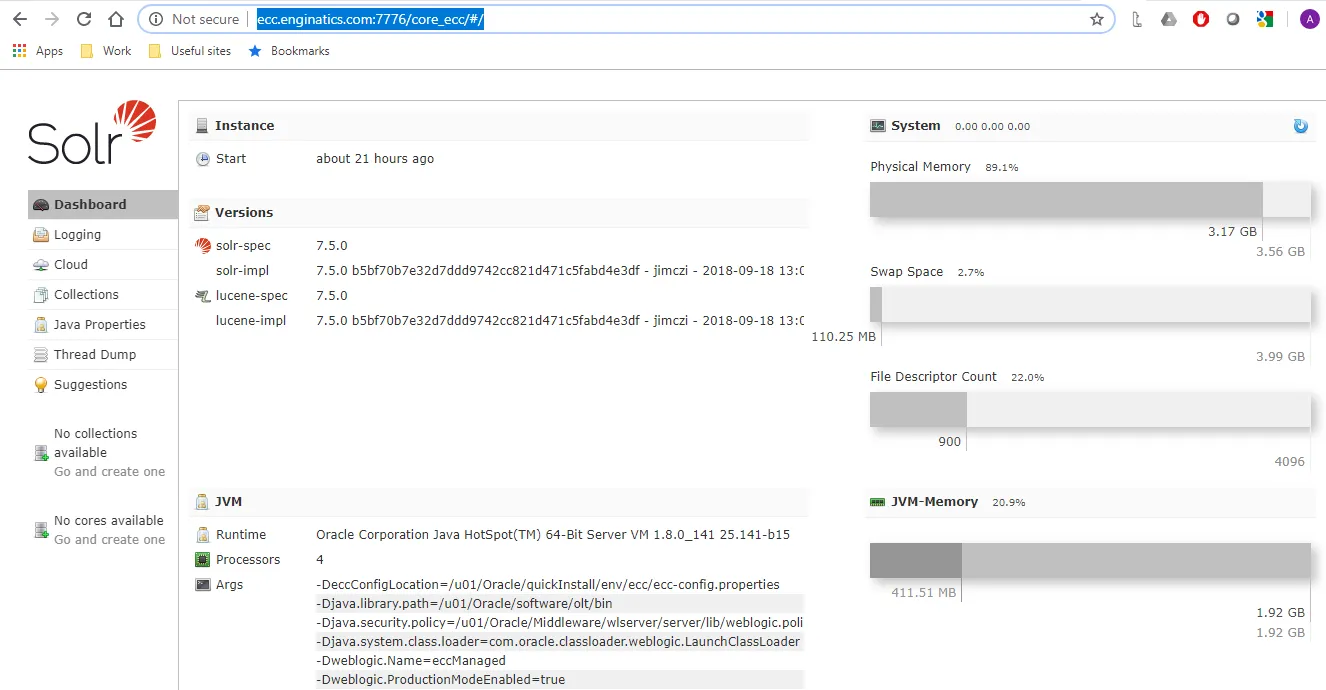Click the Thread Dump sidebar icon
The width and height of the screenshot is (1326, 690).
(41, 355)
